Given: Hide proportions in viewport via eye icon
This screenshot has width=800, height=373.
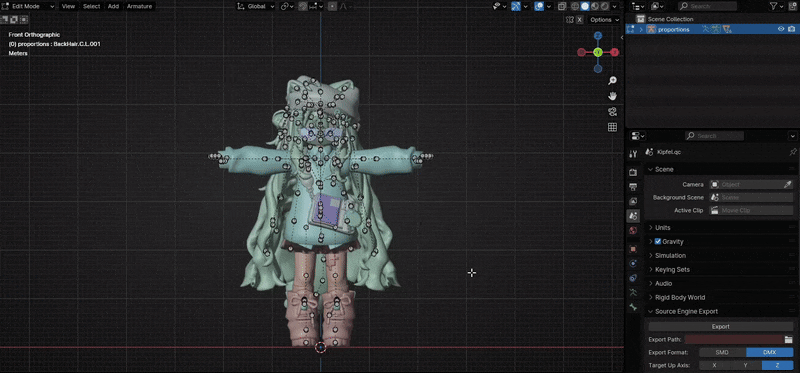Looking at the screenshot, I should (781, 30).
